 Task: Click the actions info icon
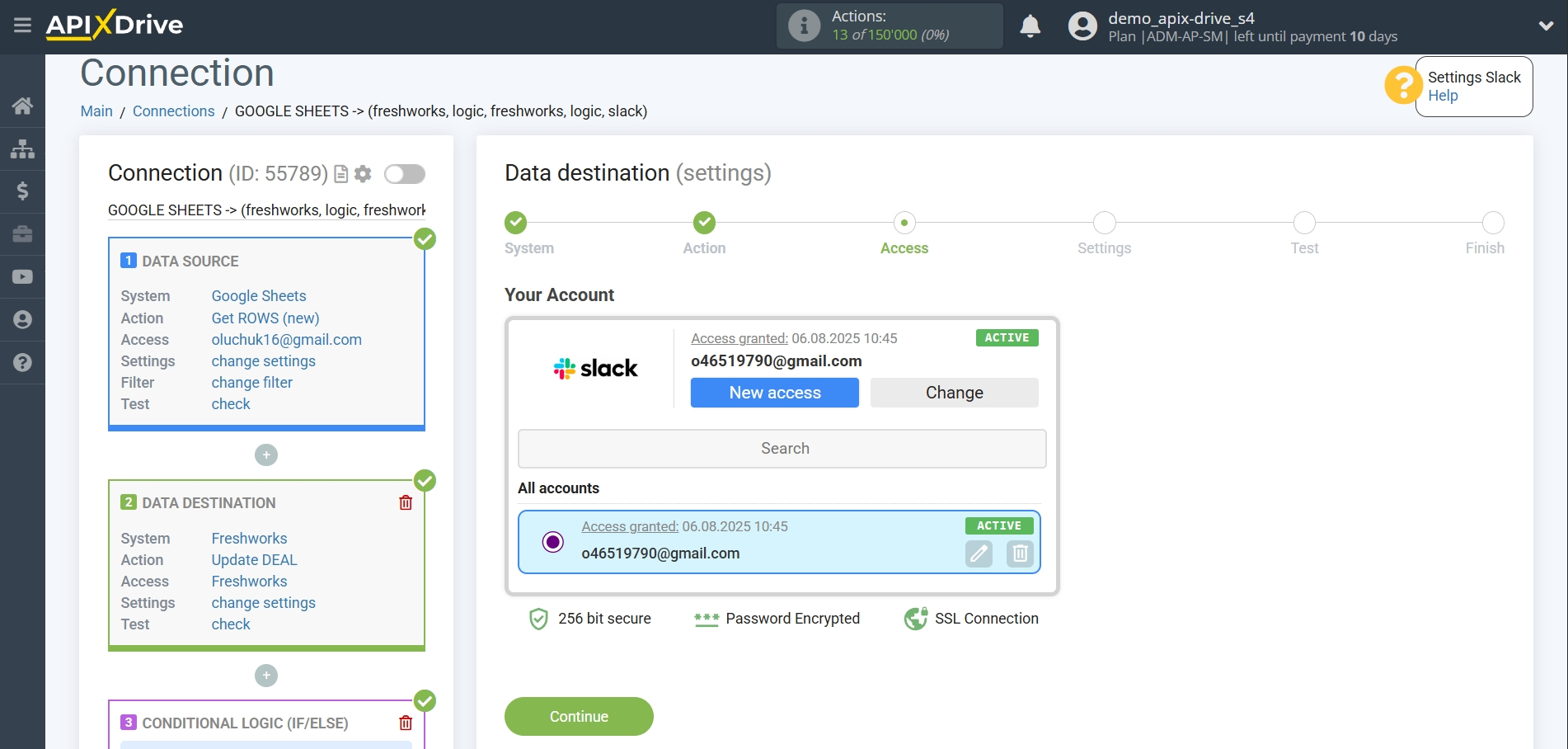pyautogui.click(x=804, y=26)
